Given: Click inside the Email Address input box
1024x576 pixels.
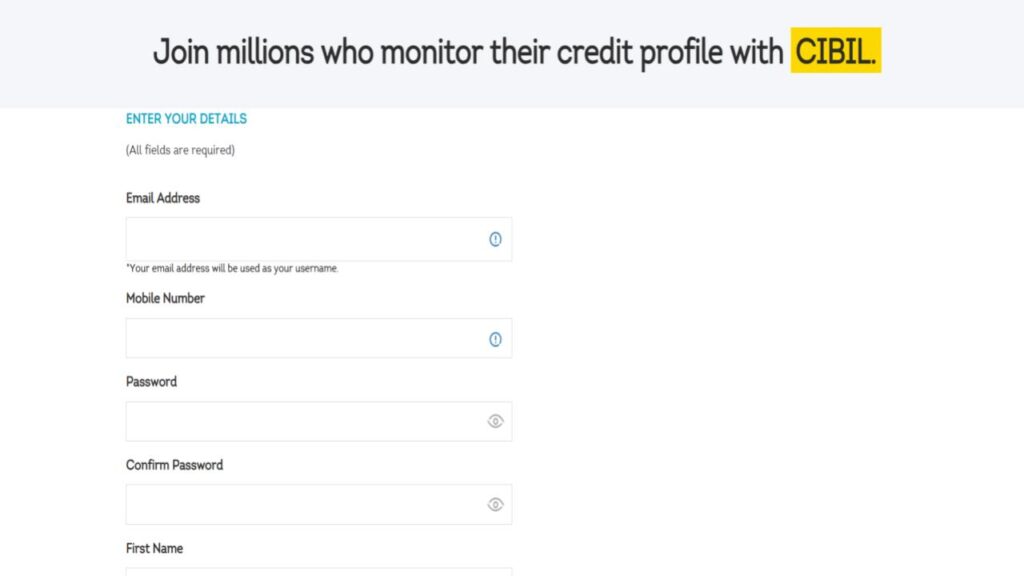Looking at the screenshot, I should pyautogui.click(x=300, y=238).
